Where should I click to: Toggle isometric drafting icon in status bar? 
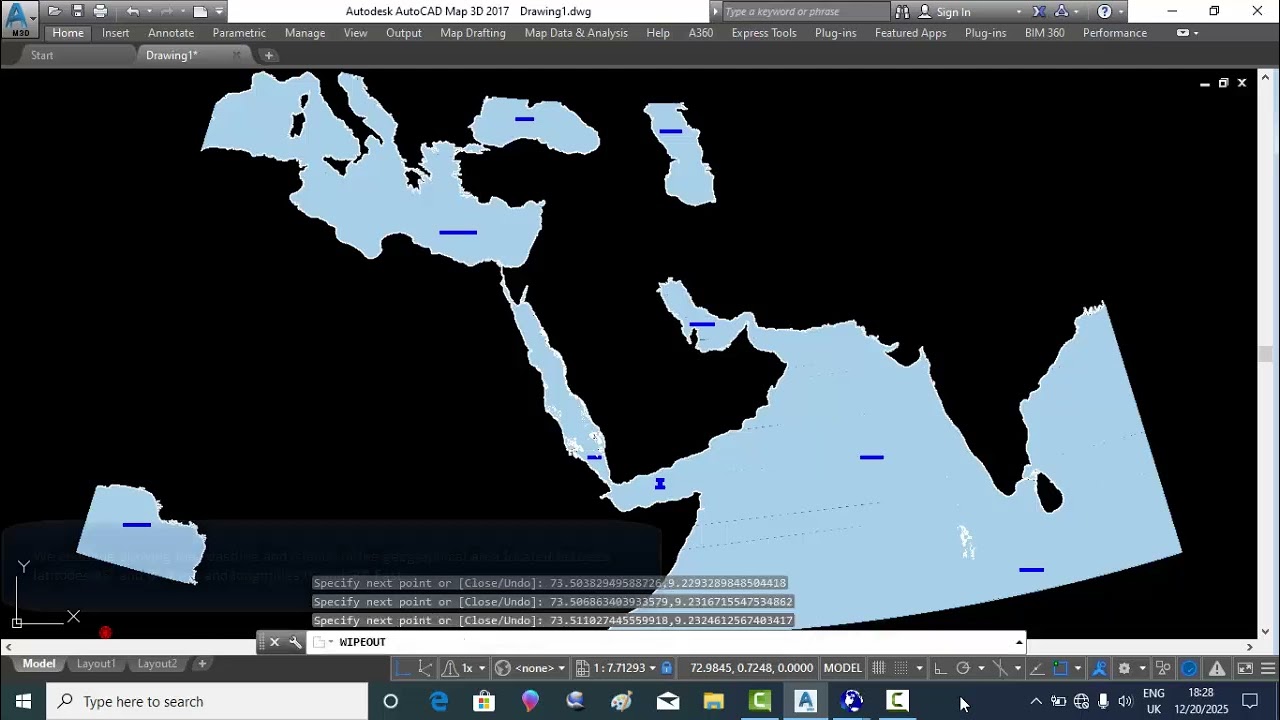point(1000,668)
